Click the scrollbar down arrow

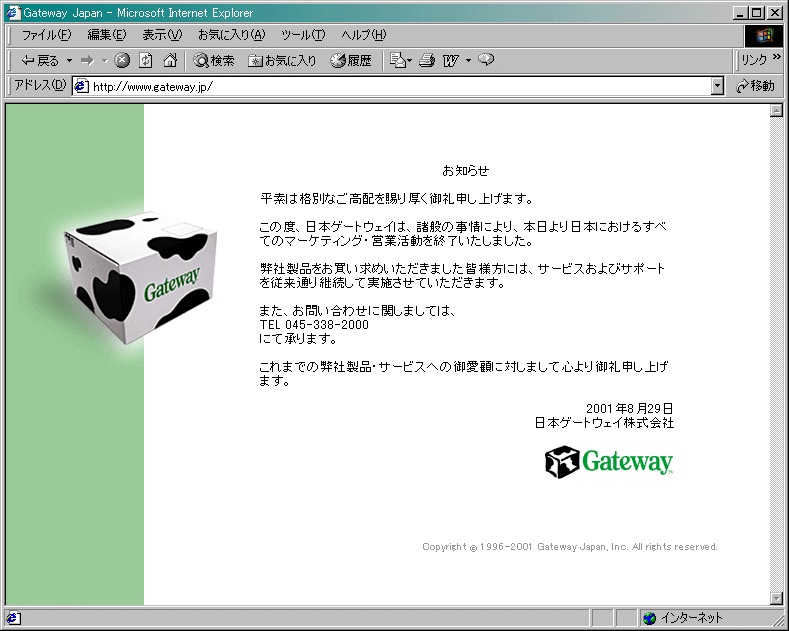point(776,598)
